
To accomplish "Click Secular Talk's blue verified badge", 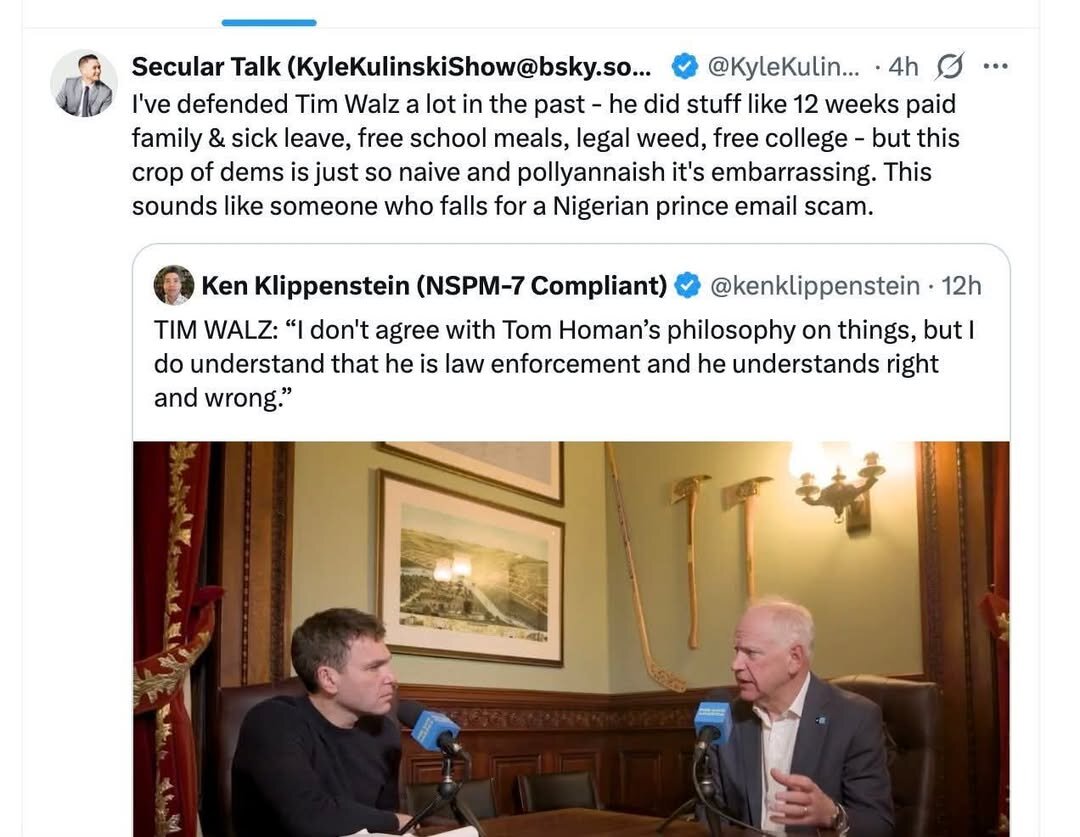I will (684, 66).
